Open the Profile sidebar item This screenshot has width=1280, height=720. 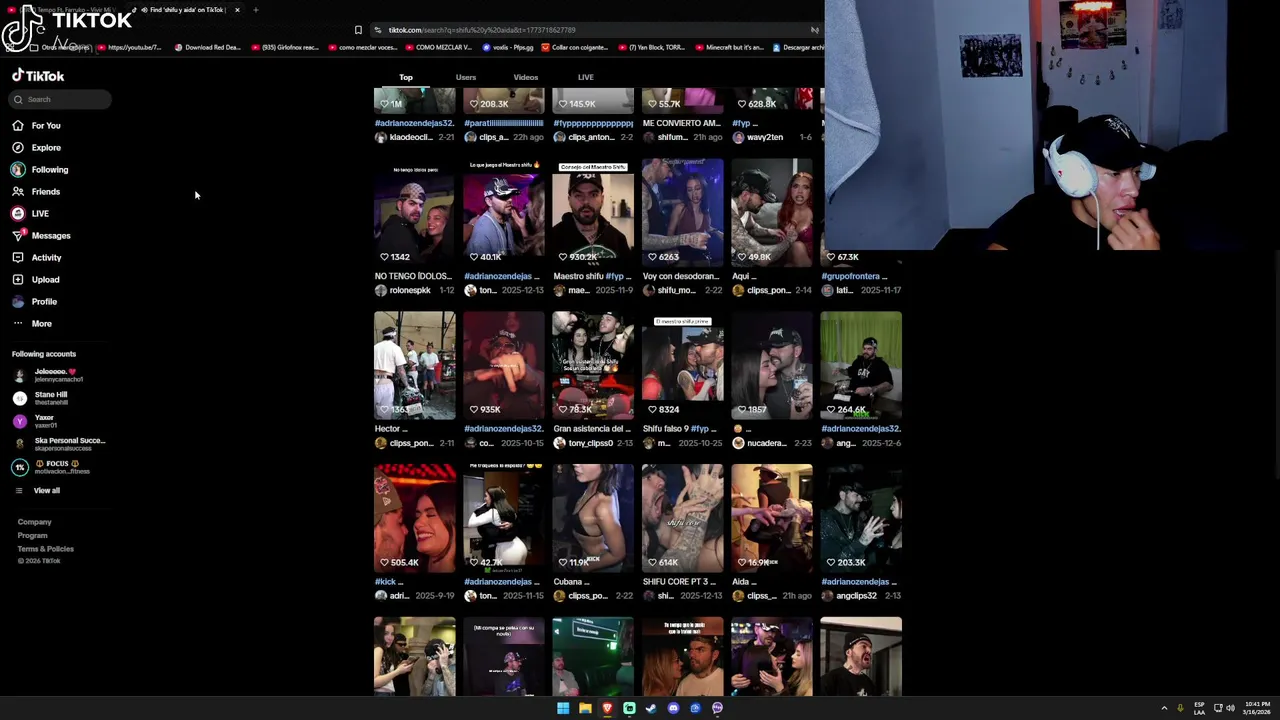35,301
